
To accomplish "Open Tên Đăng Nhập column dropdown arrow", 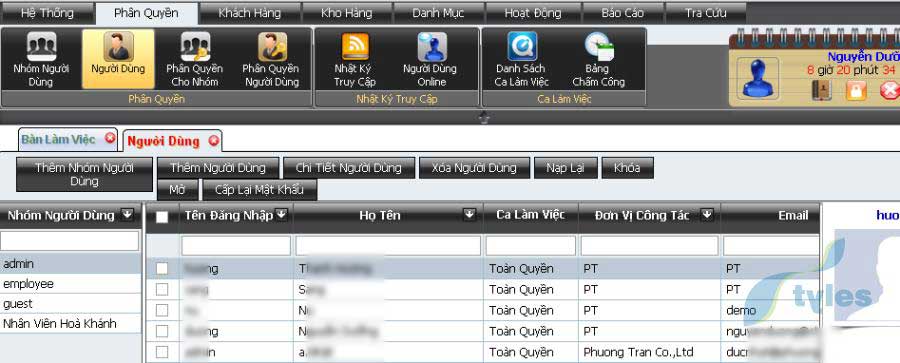I will (x=281, y=214).
